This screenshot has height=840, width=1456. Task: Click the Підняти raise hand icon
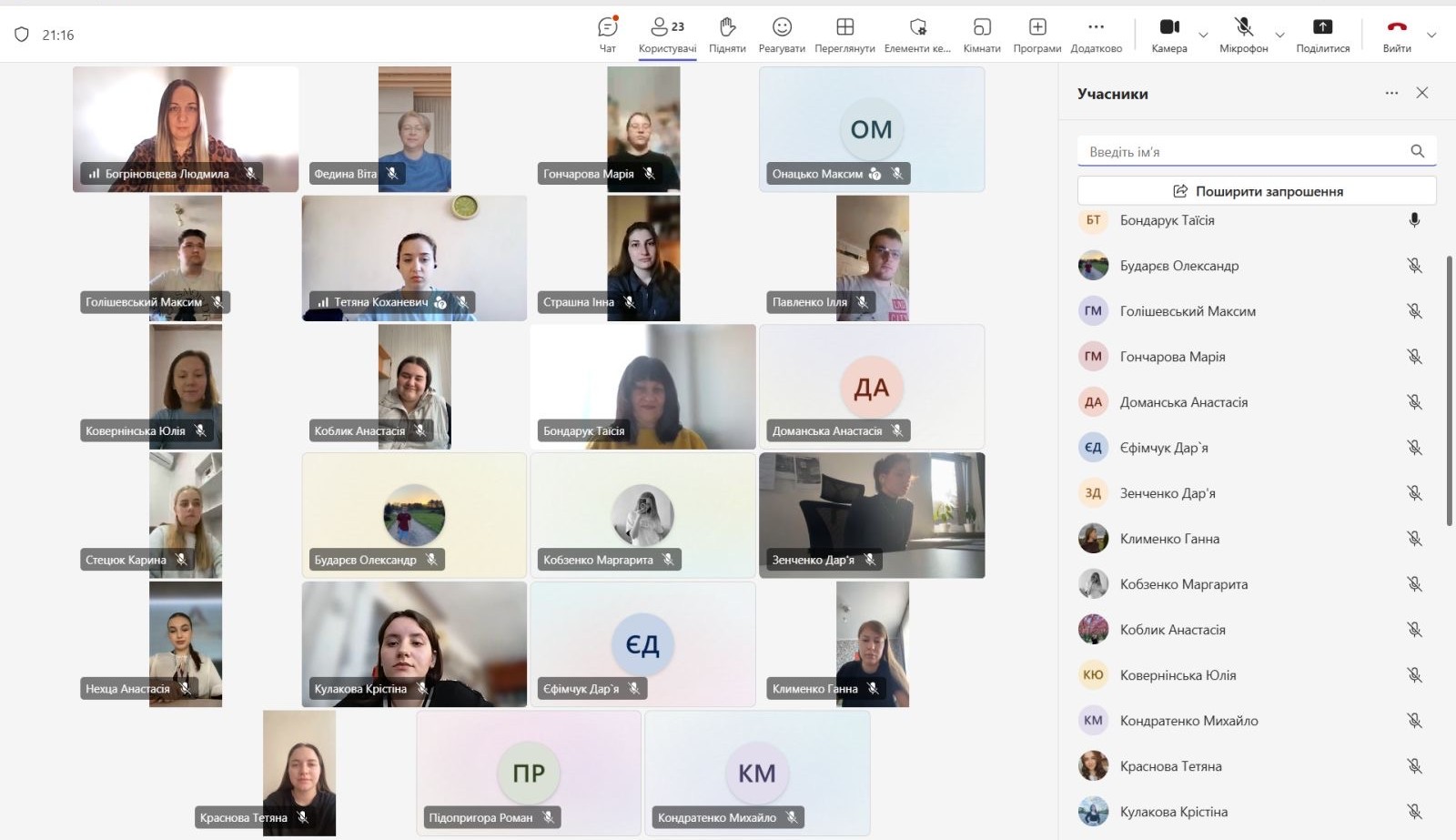727,35
